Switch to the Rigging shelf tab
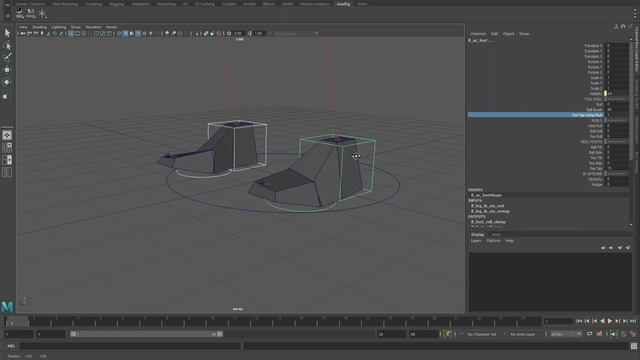 pos(116,4)
